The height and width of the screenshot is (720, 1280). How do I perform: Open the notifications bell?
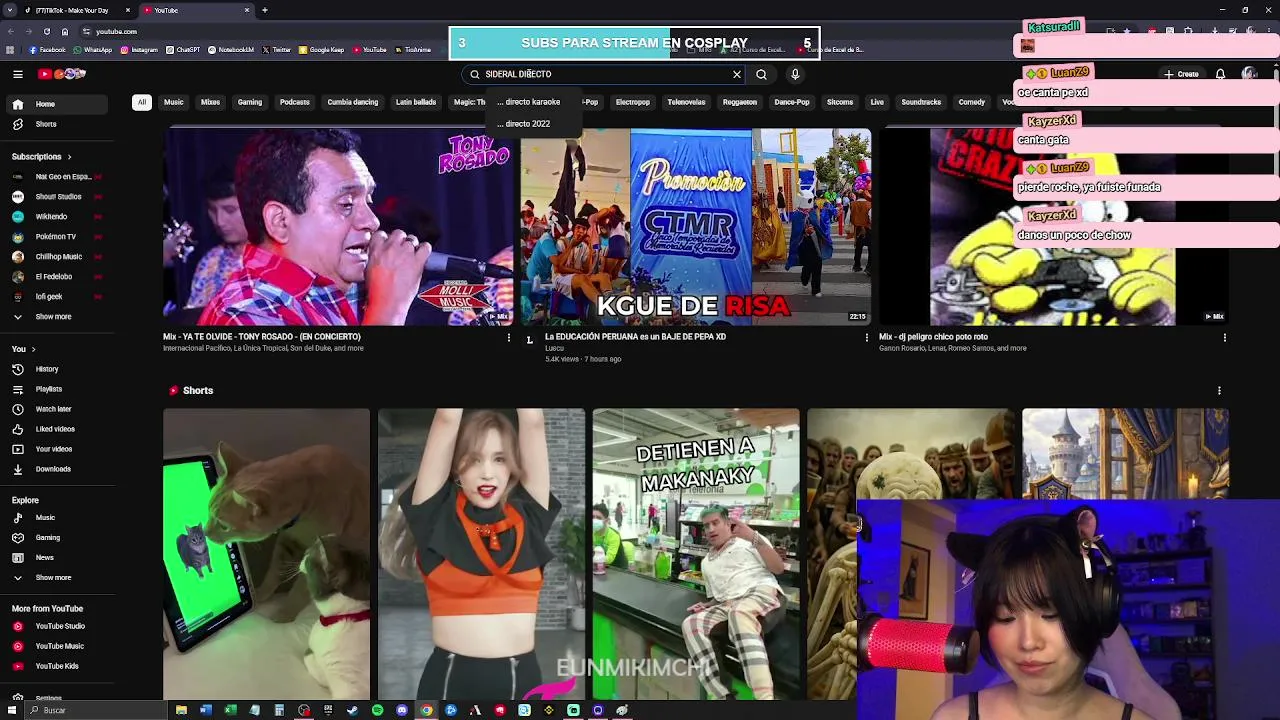tap(1220, 74)
